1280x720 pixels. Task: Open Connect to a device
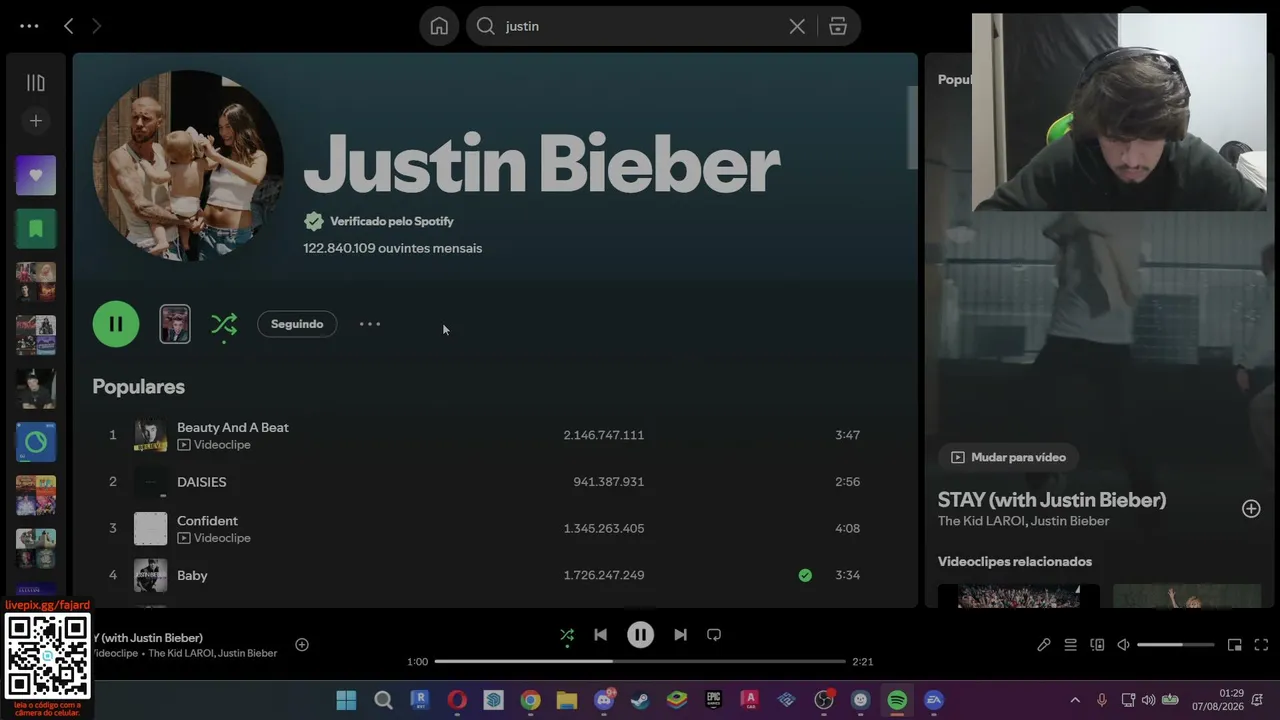click(x=1097, y=645)
